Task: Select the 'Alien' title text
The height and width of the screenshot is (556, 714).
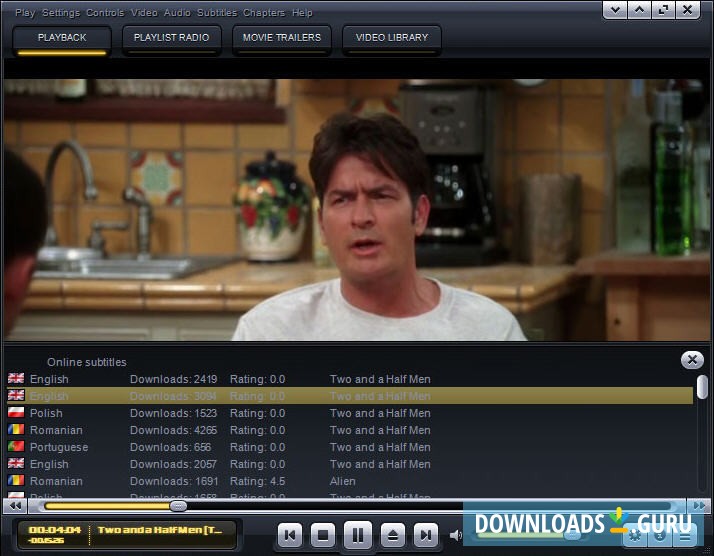Action: coord(342,481)
